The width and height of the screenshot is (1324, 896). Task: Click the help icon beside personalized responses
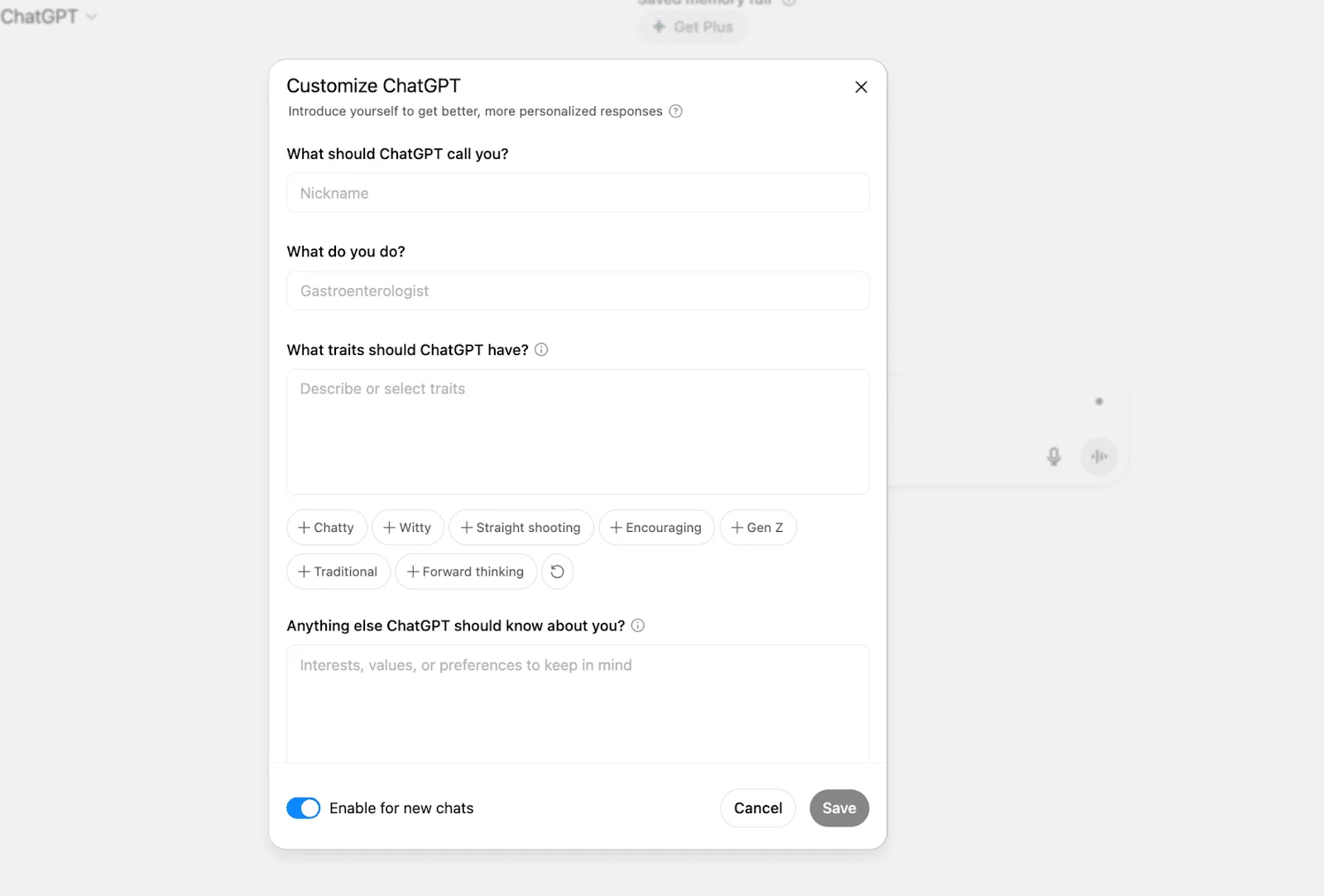click(675, 111)
